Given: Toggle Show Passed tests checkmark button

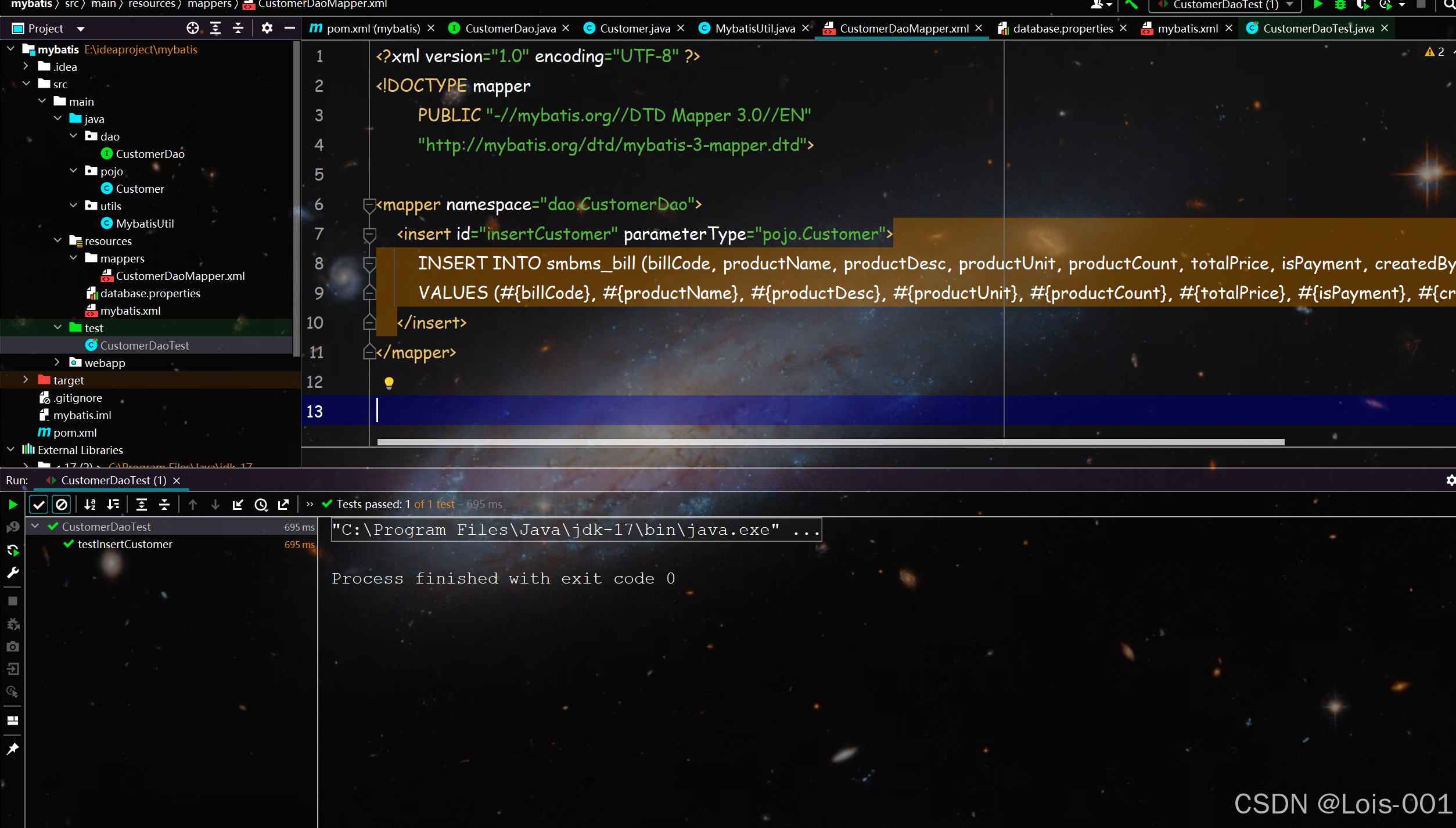Looking at the screenshot, I should pyautogui.click(x=39, y=505).
